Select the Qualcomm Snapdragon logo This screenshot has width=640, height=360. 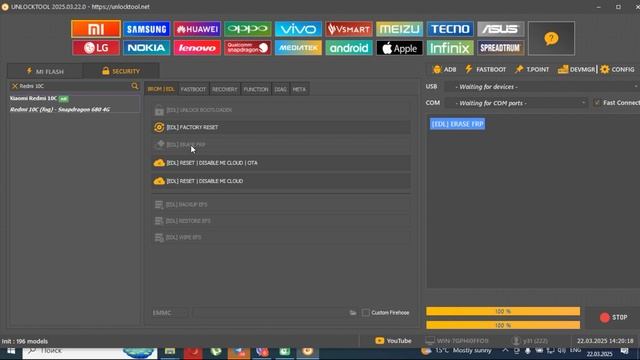[248, 48]
